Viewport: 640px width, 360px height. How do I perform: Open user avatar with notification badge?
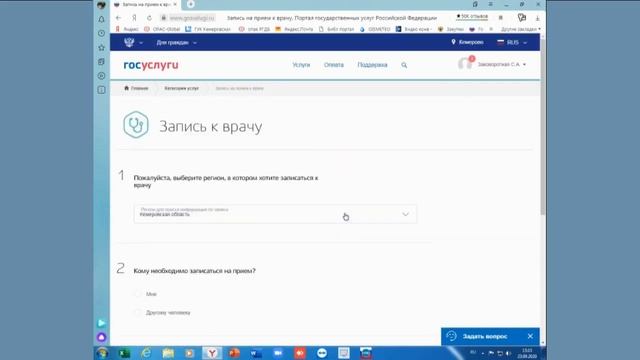[x=466, y=63]
